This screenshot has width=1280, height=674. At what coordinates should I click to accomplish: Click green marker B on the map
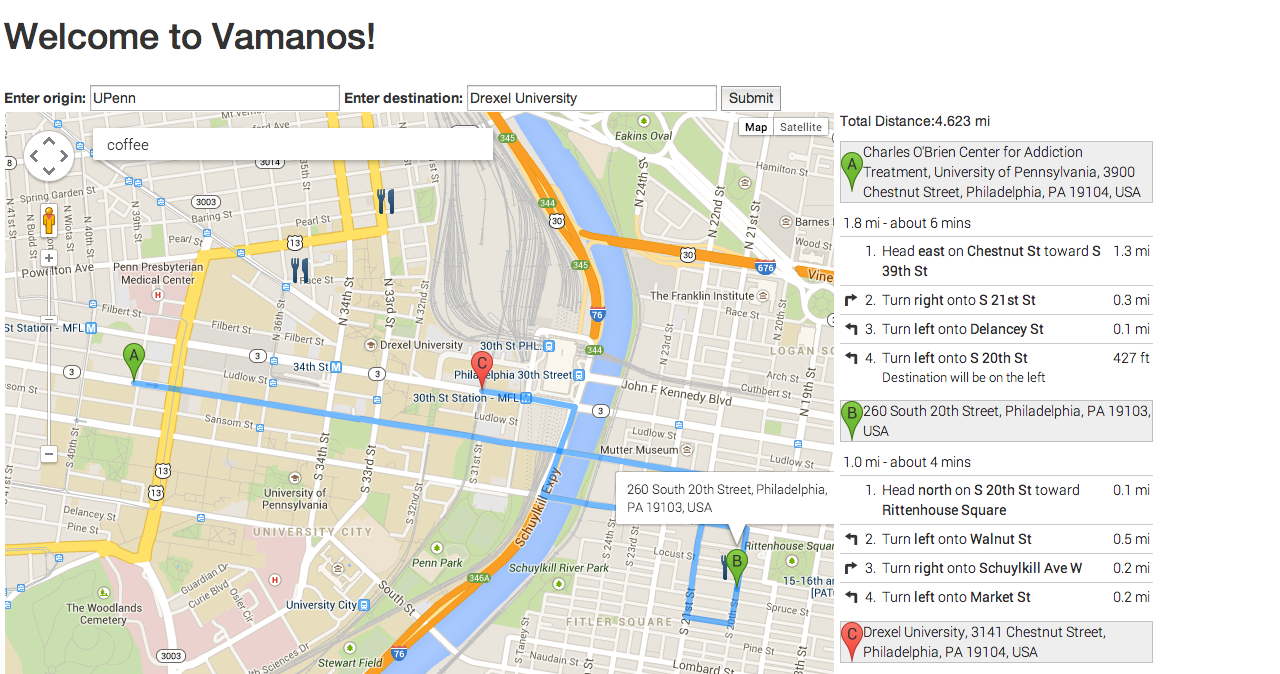[x=737, y=568]
